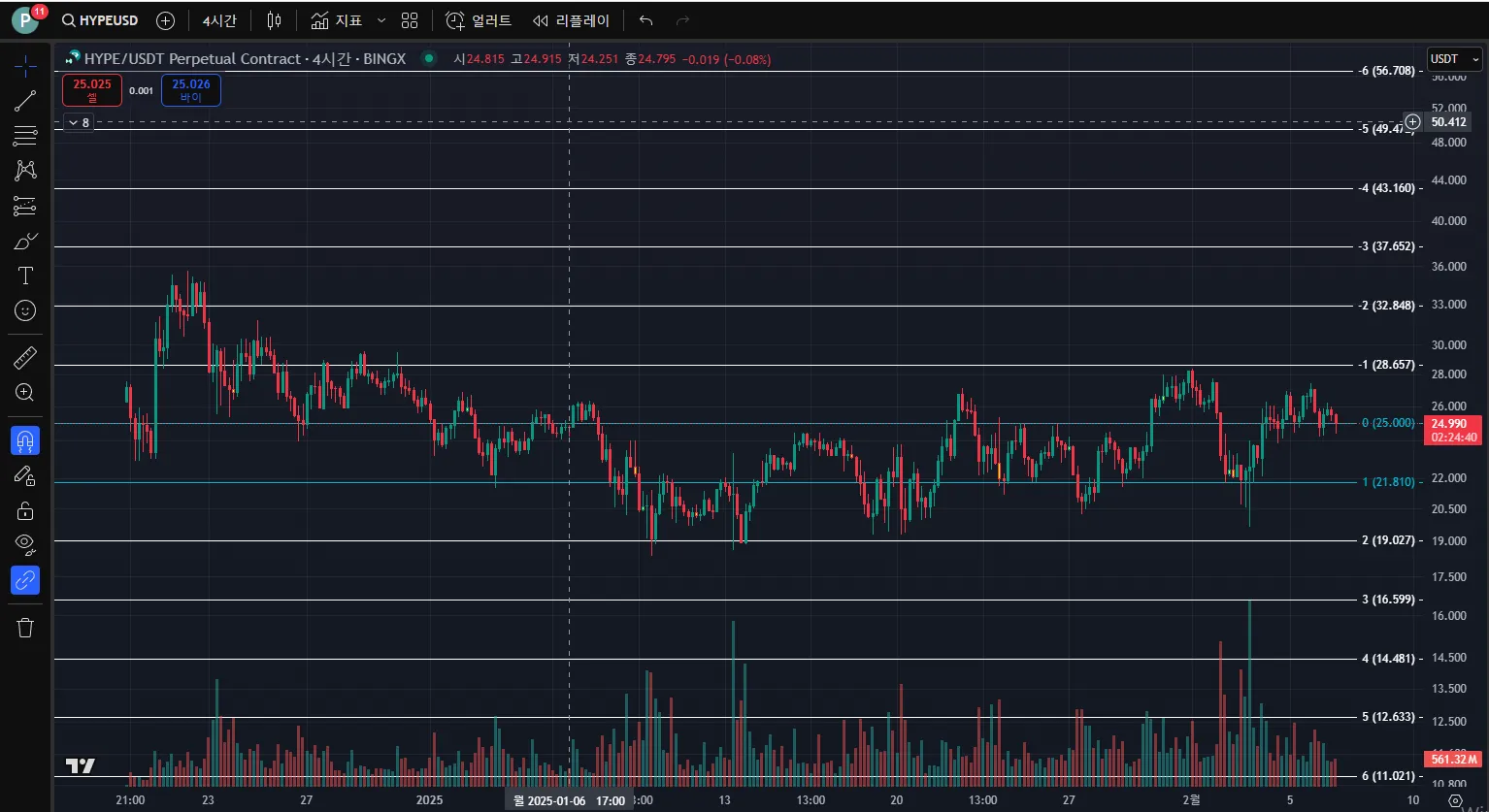
Task: Click the TradingView logo on chart
Action: pyautogui.click(x=81, y=765)
